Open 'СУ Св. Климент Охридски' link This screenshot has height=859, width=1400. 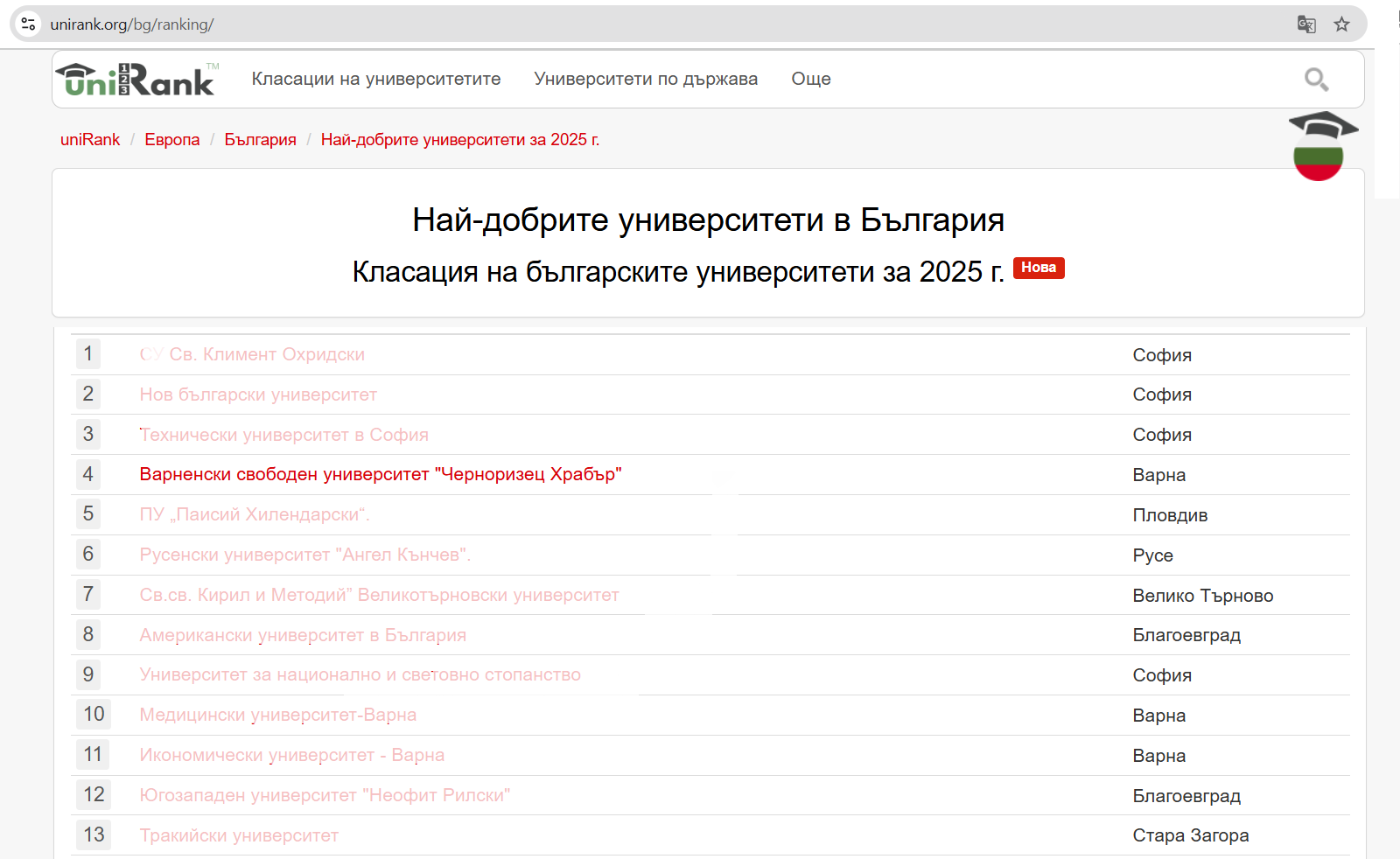click(x=252, y=355)
